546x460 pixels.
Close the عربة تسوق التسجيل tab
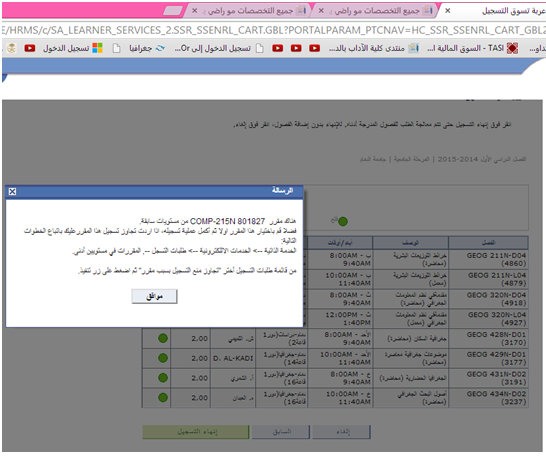448,11
